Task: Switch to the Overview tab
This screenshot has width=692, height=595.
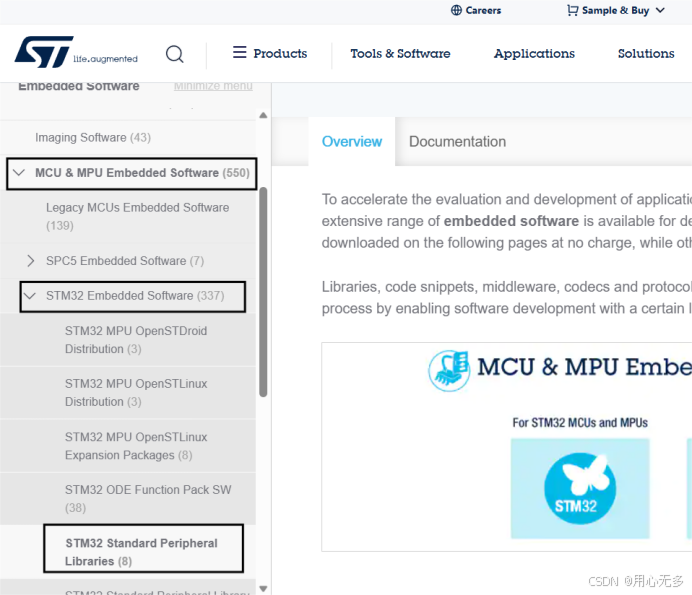Action: pos(352,141)
